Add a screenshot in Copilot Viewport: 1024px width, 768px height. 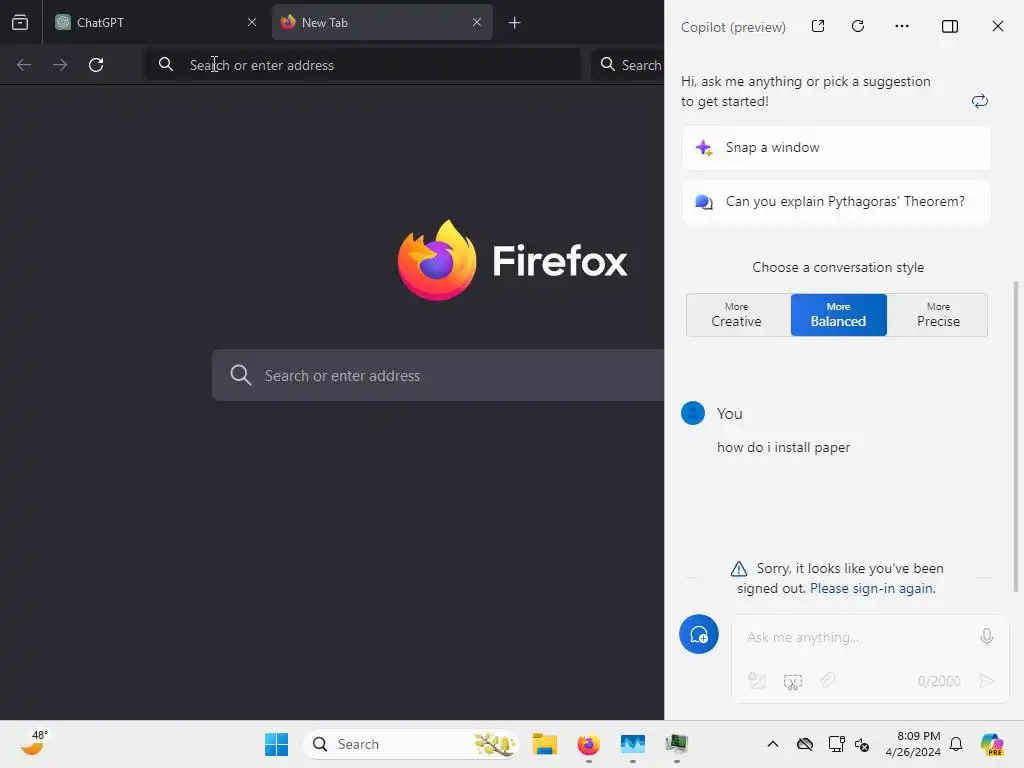tap(793, 681)
